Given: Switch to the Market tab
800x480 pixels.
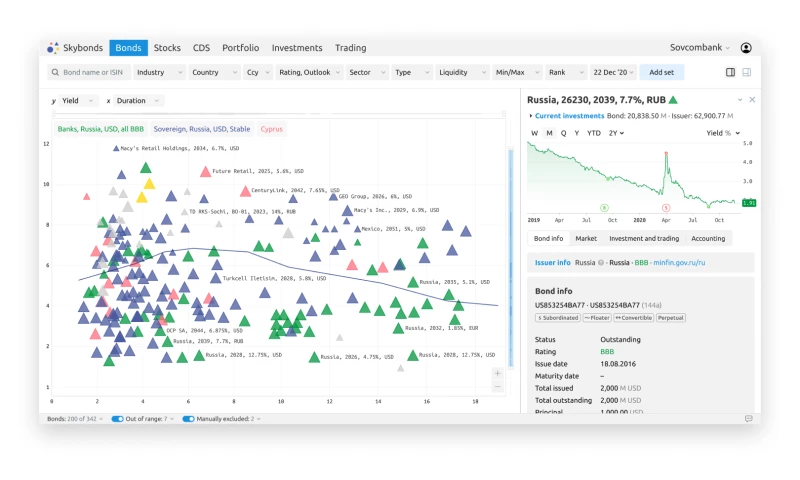Looking at the screenshot, I should click(x=586, y=239).
